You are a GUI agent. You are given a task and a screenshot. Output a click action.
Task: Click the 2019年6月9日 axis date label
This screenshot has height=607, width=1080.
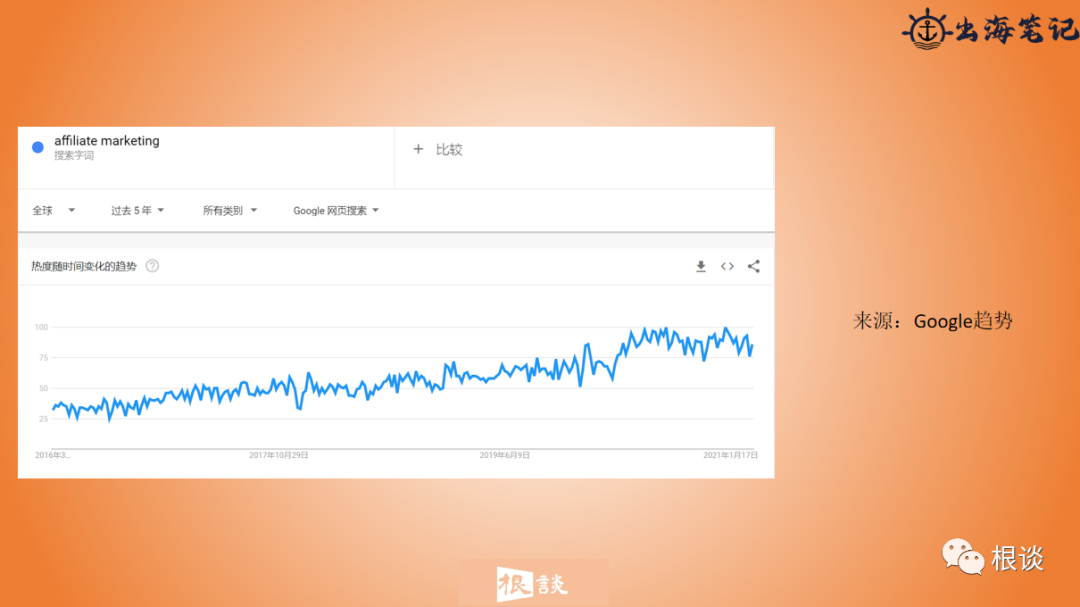point(505,455)
